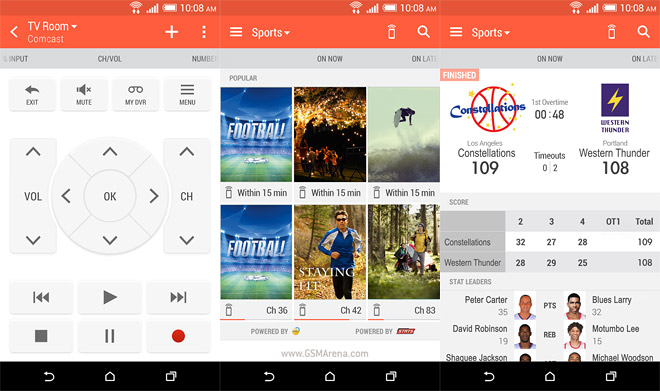Tap the OK button on the directional pad
The height and width of the screenshot is (391, 660).
[110, 196]
